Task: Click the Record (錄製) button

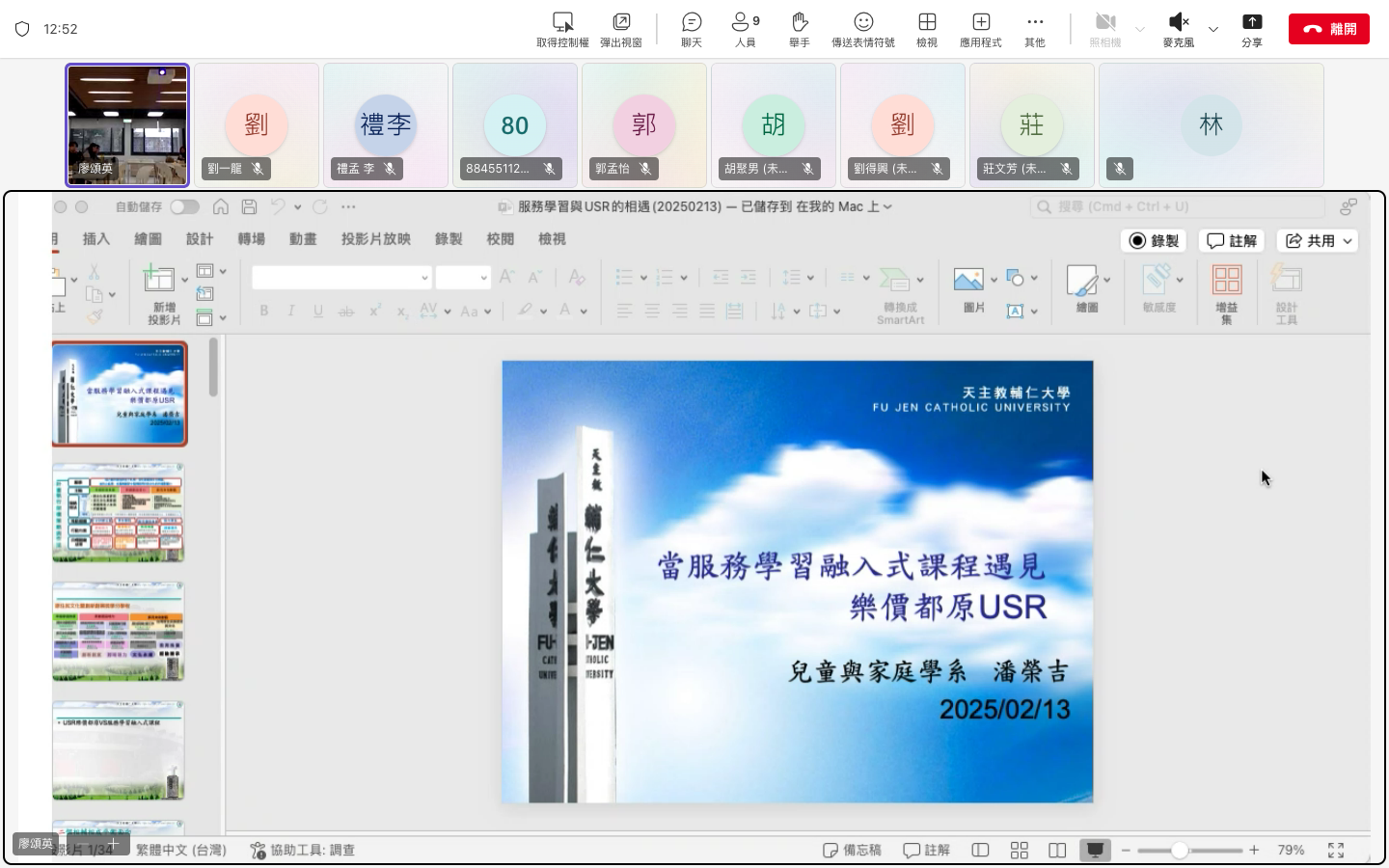Action: [1155, 241]
